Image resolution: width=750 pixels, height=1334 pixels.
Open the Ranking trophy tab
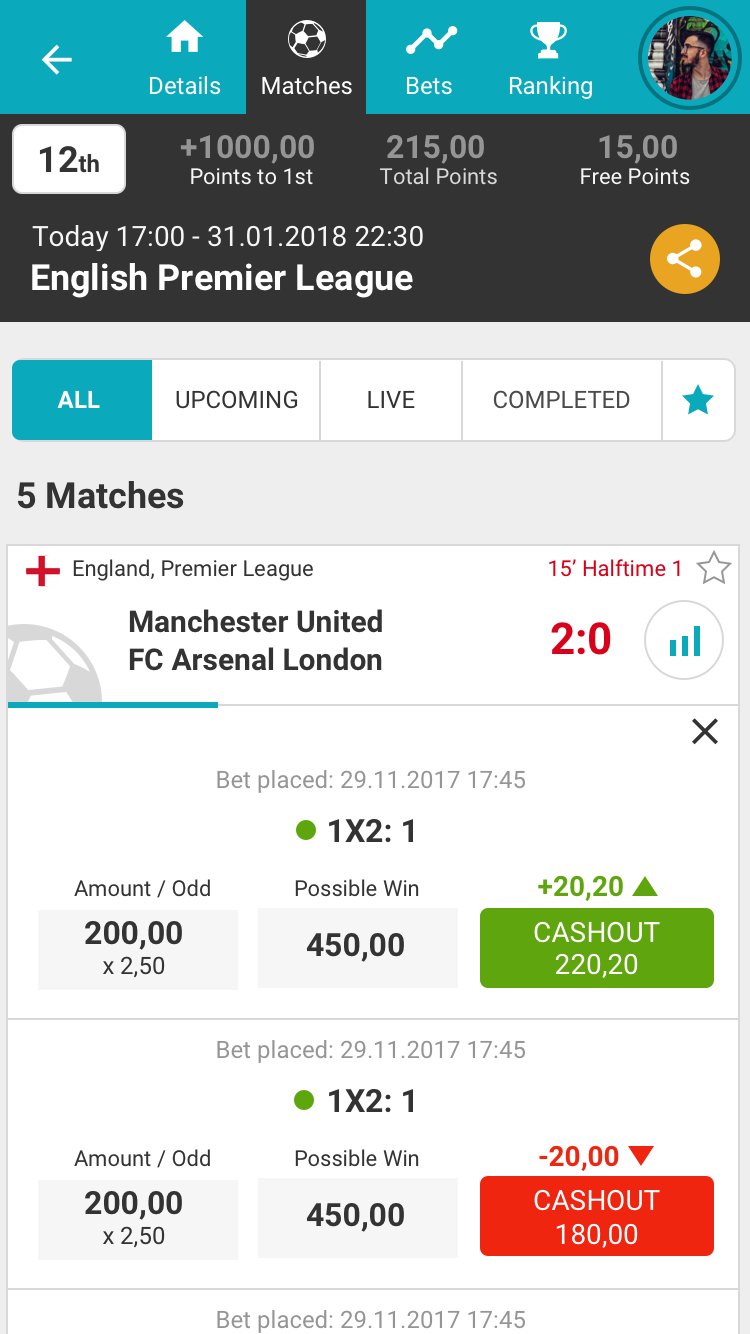(550, 58)
